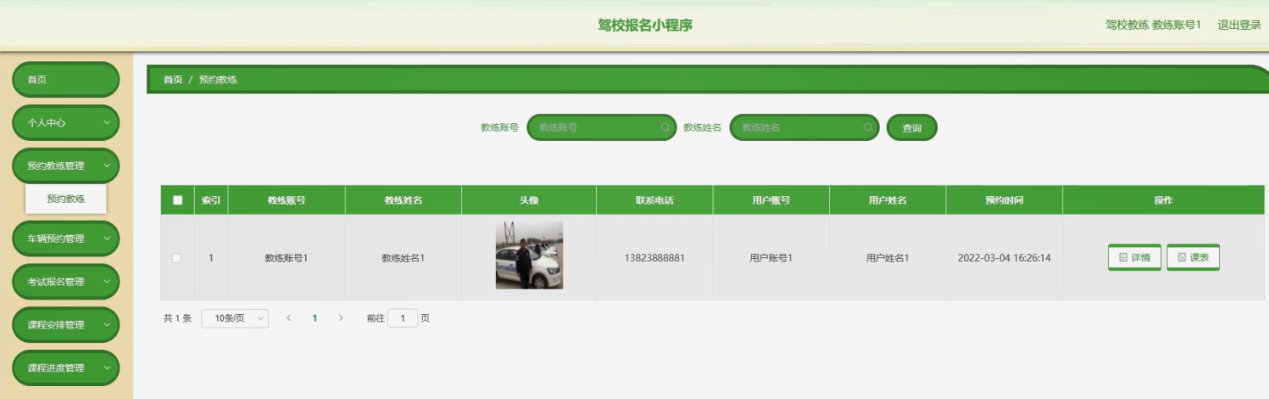Image resolution: width=1269 pixels, height=399 pixels.
Task: Click the document icon on 课表 button
Action: (x=1182, y=258)
